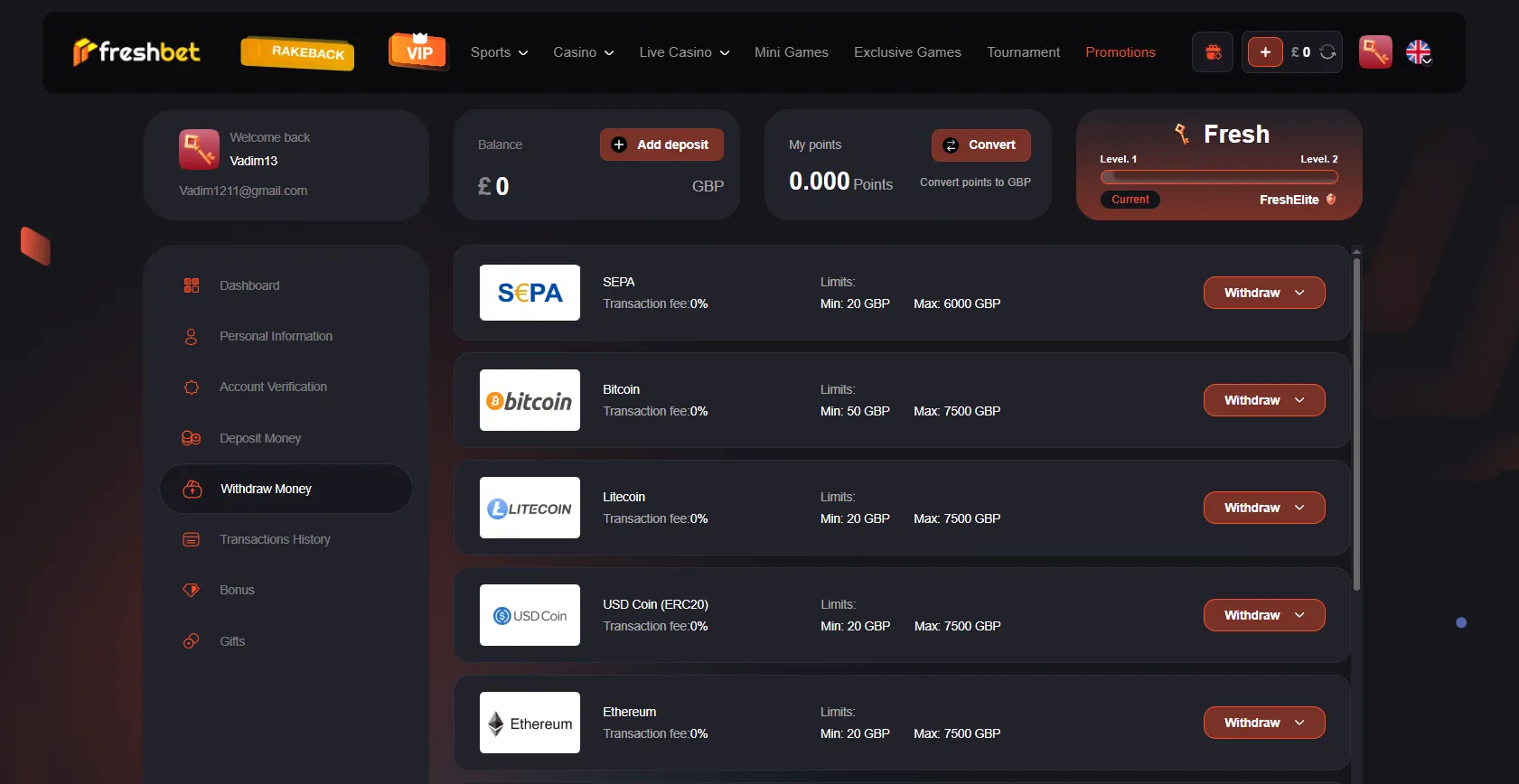This screenshot has height=784, width=1519.
Task: Click the Dashboard grid icon
Action: coord(192,285)
